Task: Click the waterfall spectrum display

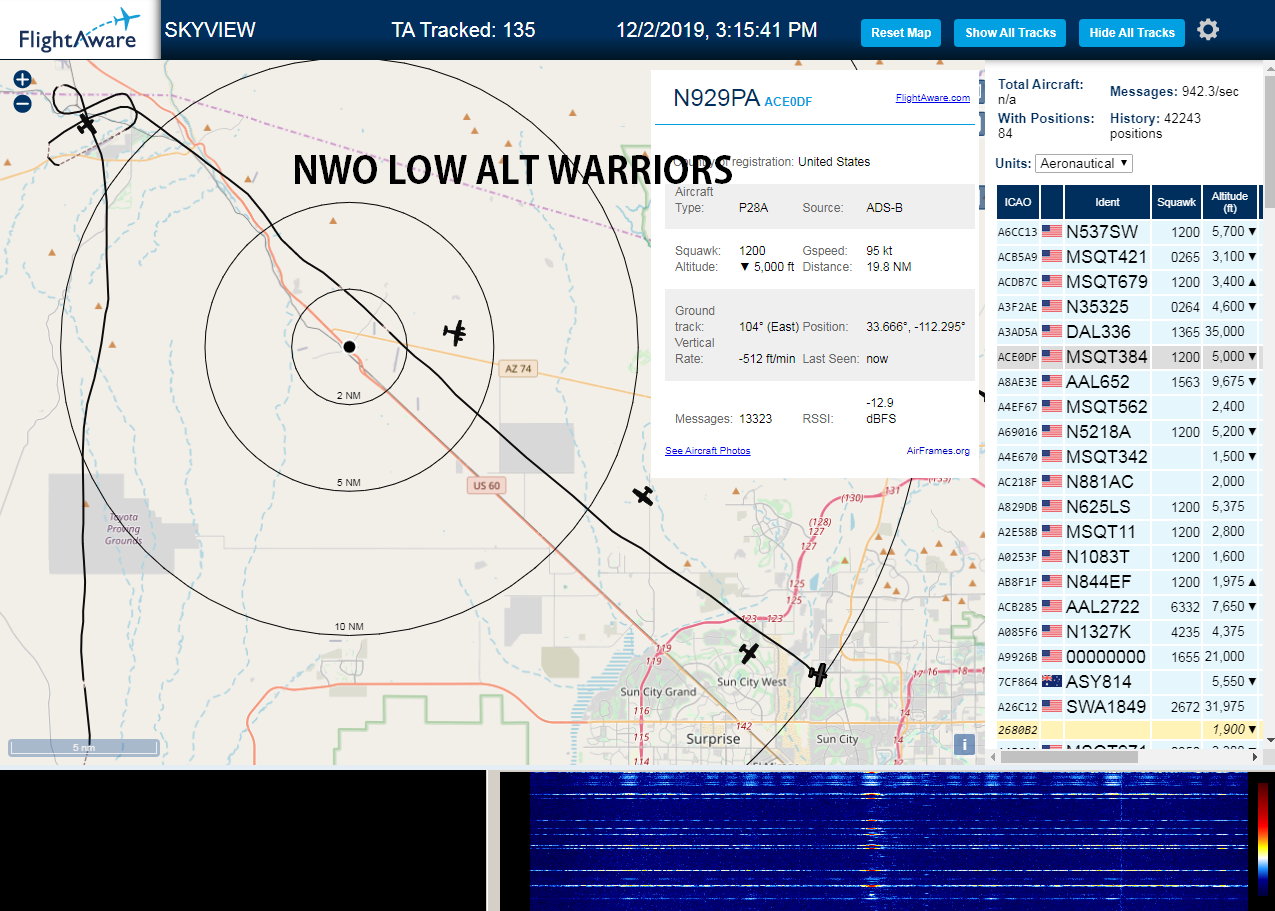Action: pos(889,841)
